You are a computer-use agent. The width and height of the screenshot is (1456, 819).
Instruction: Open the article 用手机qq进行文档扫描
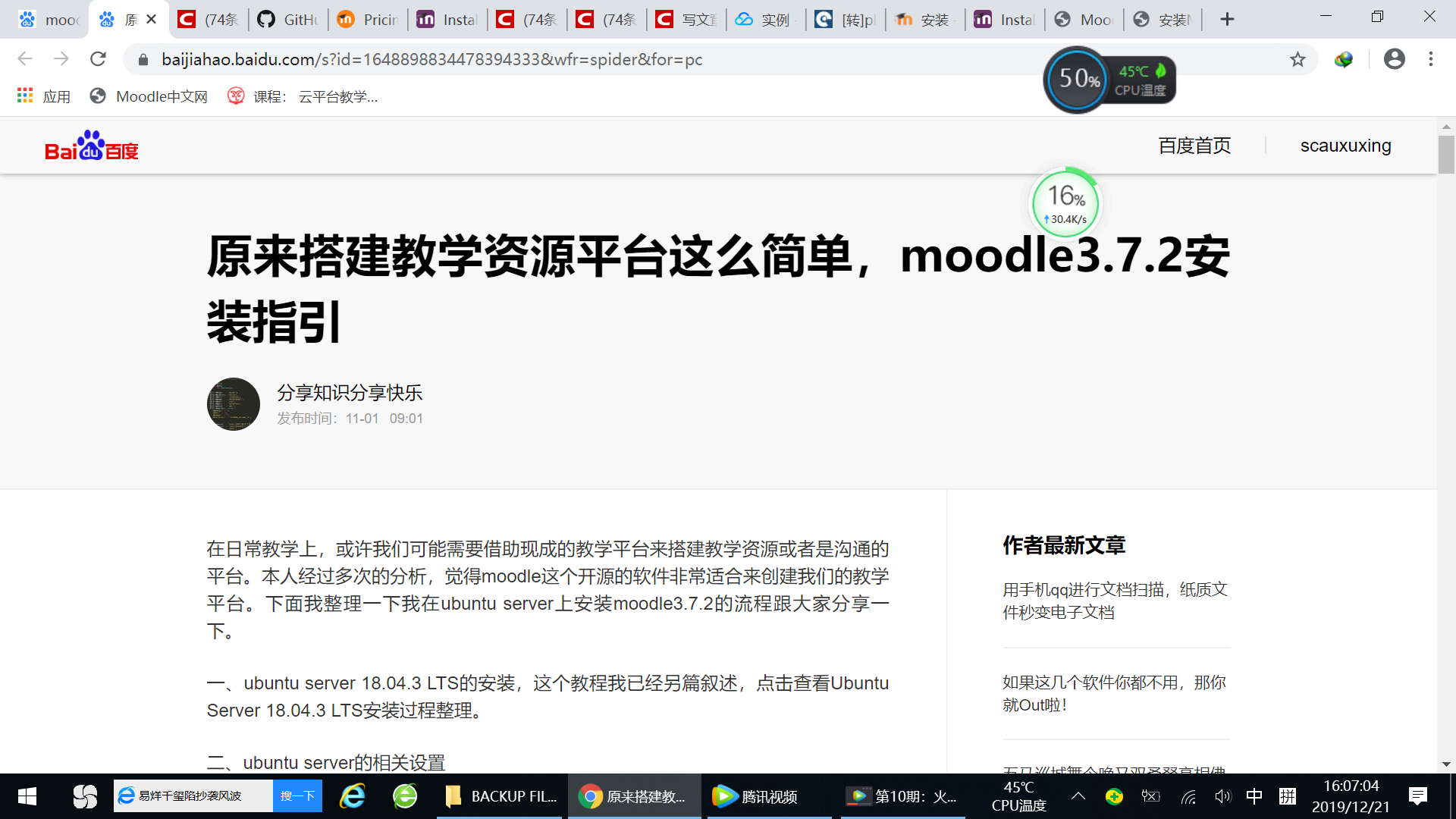pyautogui.click(x=1115, y=600)
